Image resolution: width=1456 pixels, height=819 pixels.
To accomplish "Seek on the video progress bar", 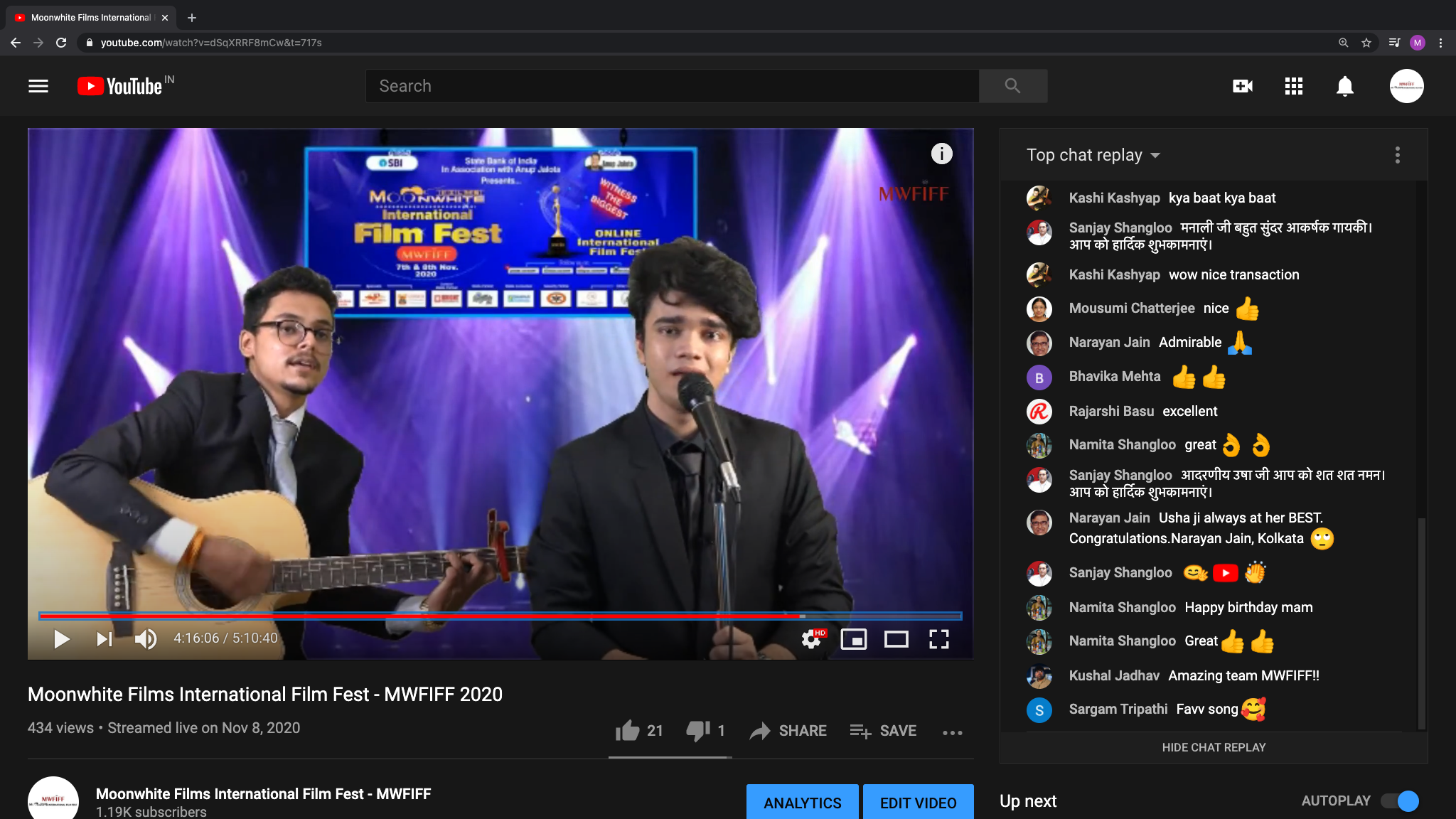I will pyautogui.click(x=500, y=616).
